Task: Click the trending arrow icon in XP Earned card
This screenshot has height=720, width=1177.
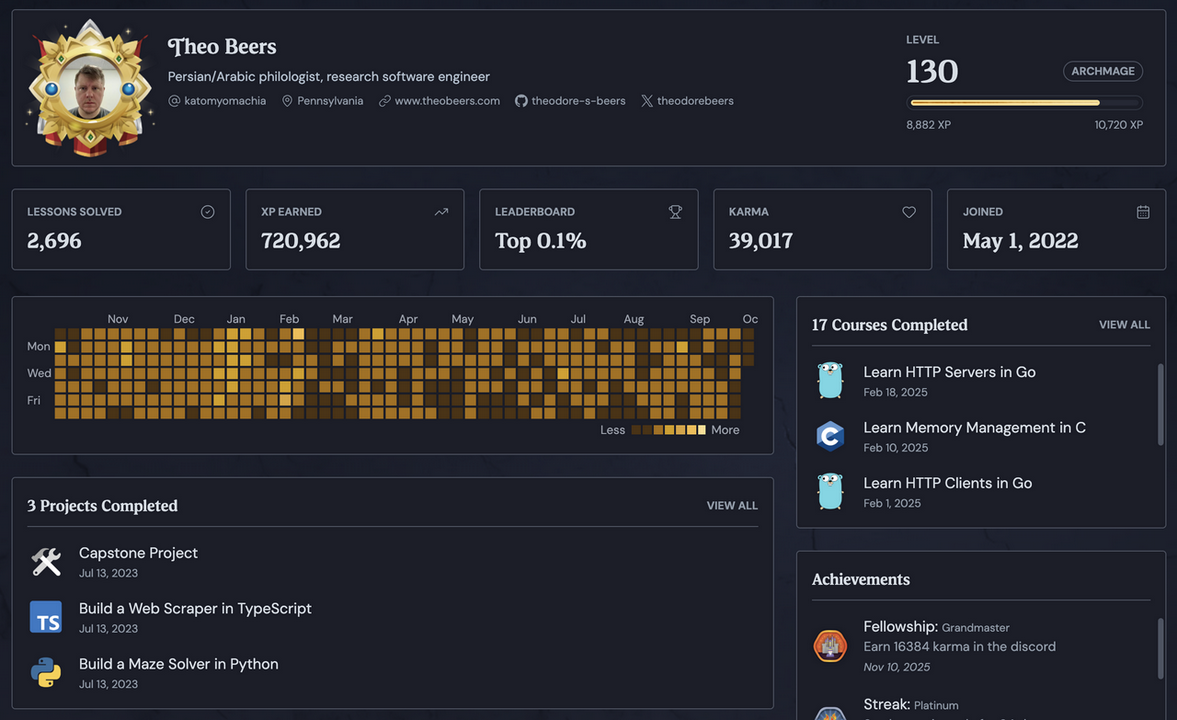Action: tap(441, 212)
